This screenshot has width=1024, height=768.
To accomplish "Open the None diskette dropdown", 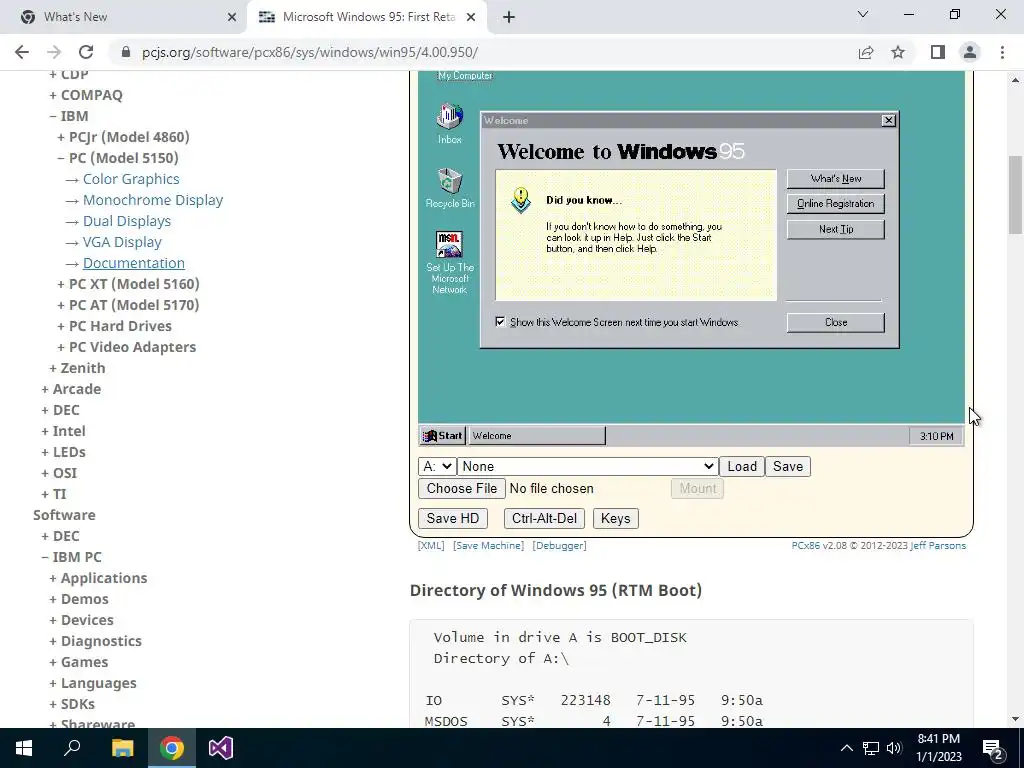I will tap(587, 466).
